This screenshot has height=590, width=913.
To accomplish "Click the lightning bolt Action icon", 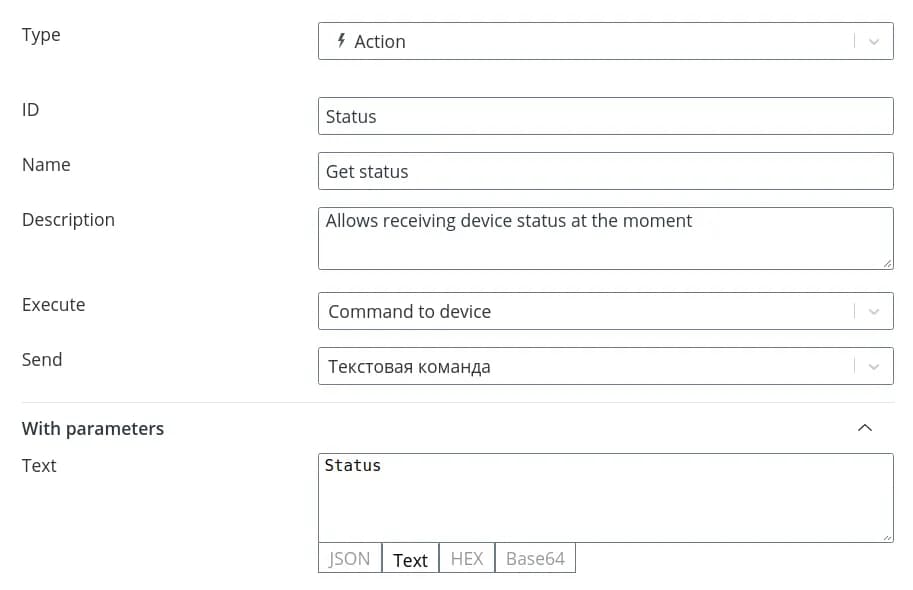I will click(341, 41).
